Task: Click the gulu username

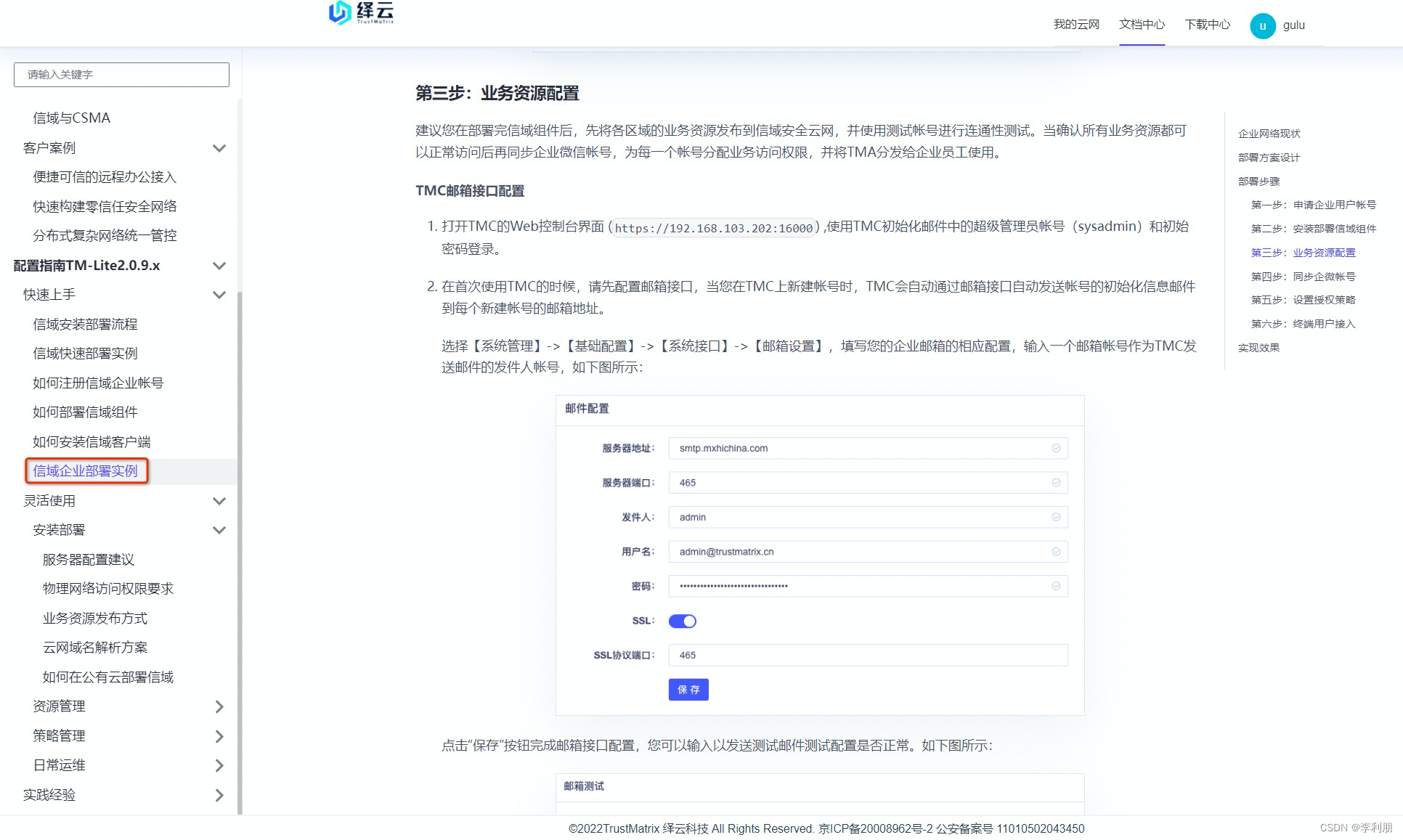Action: point(1293,25)
